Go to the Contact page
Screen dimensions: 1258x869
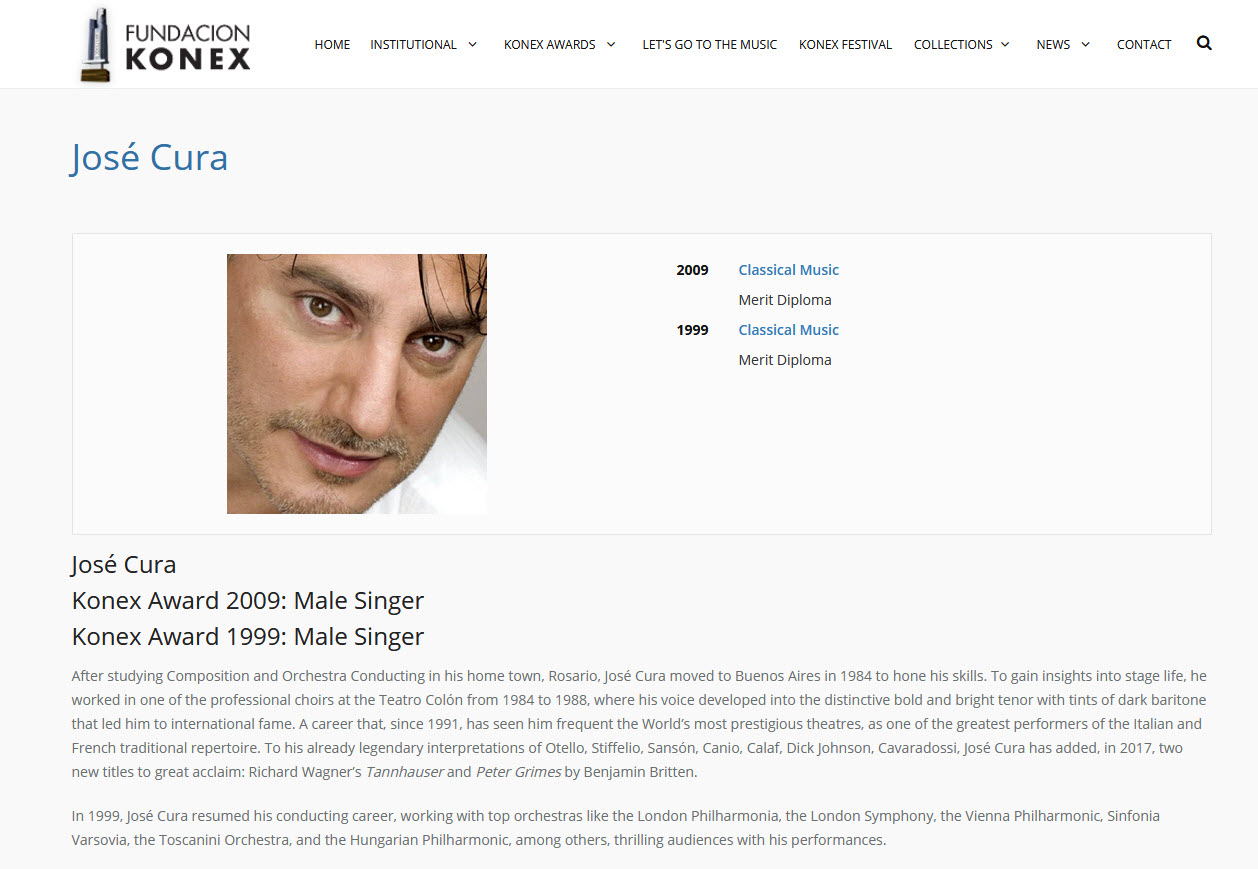(1144, 44)
